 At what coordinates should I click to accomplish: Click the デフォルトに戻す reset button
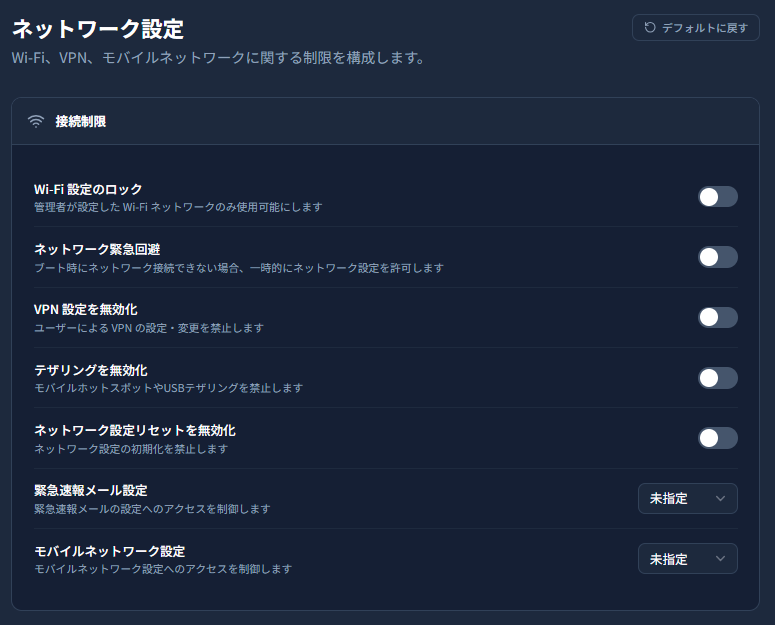695,28
